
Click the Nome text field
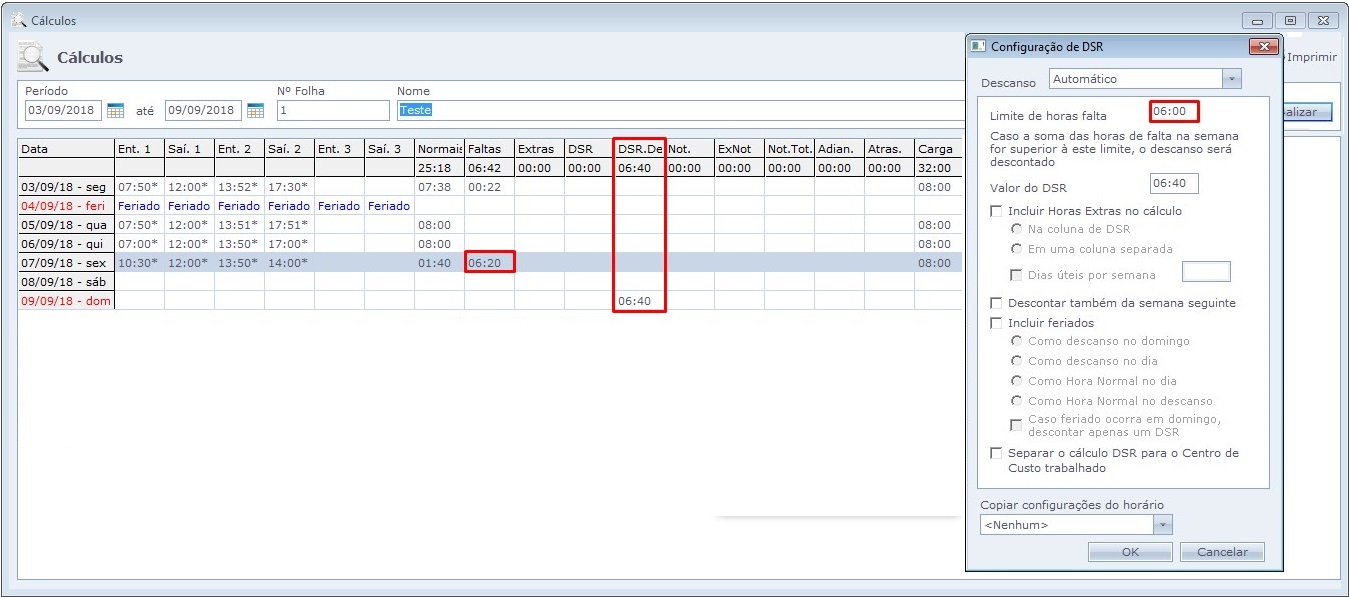(x=680, y=110)
